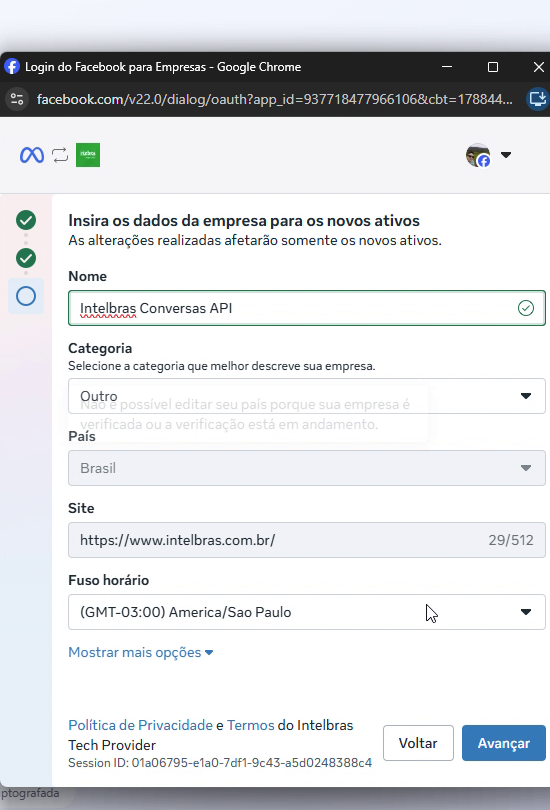Click the install app icon in address bar
Image resolution: width=550 pixels, height=810 pixels.
coord(538,99)
